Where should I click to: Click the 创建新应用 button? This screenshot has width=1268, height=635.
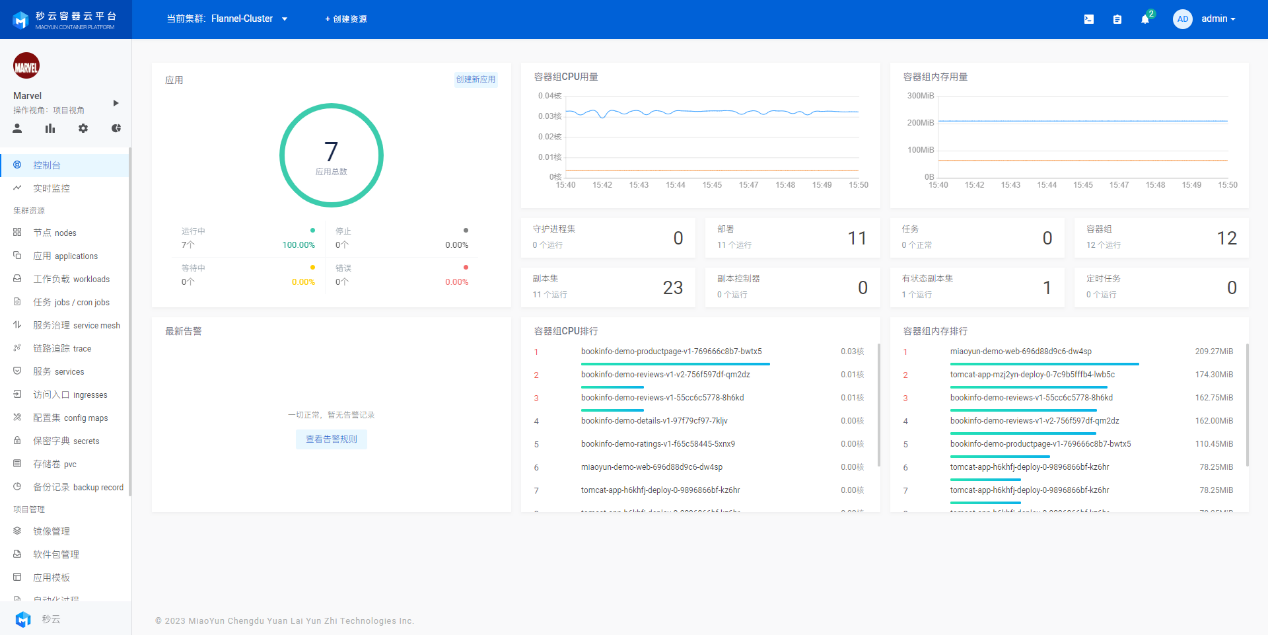pos(476,80)
